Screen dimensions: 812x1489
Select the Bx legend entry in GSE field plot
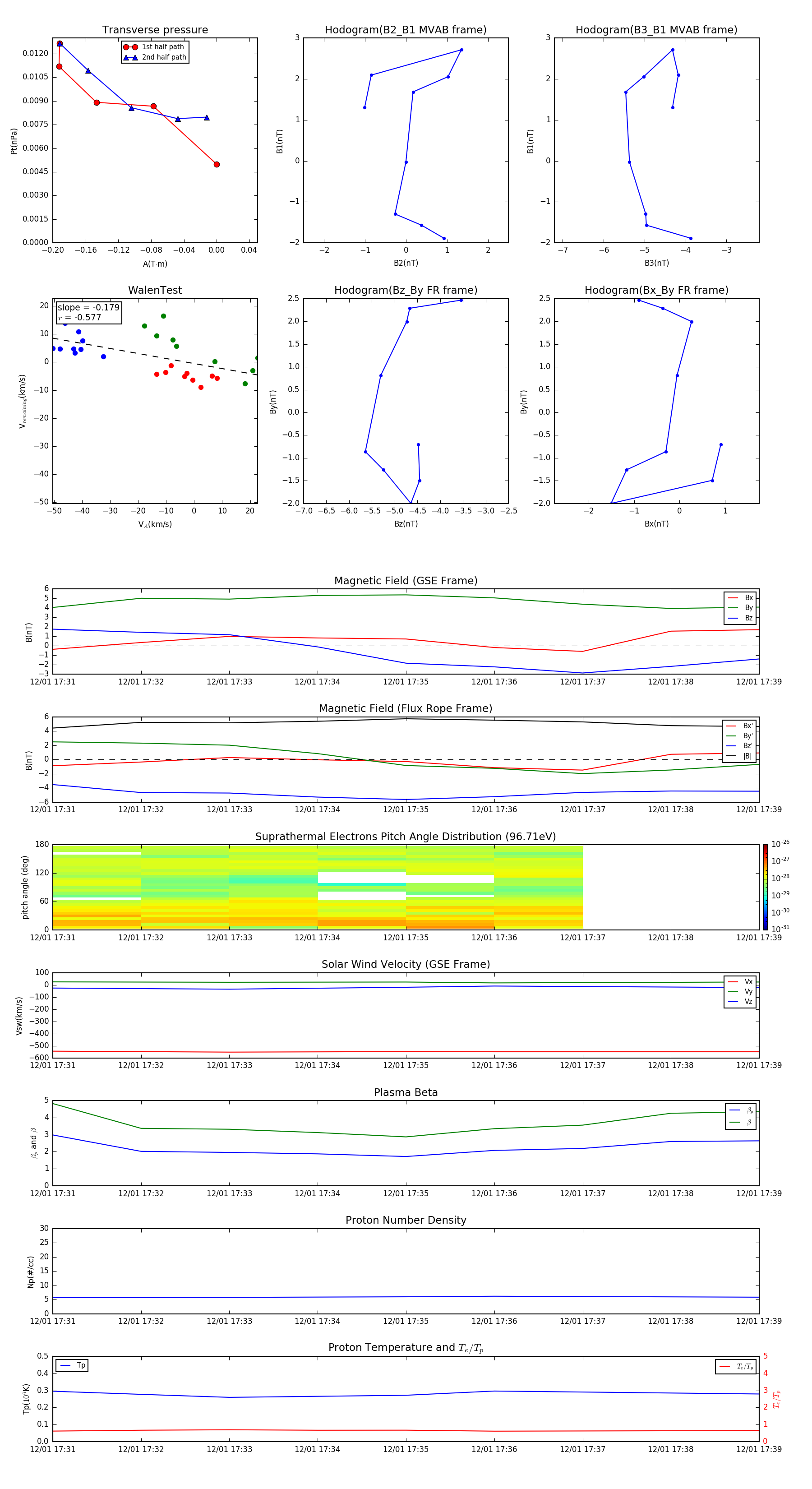pyautogui.click(x=740, y=598)
